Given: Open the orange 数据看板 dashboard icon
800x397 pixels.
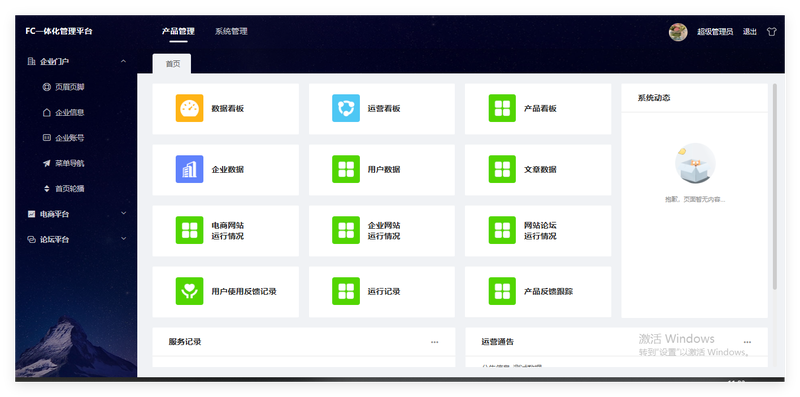Looking at the screenshot, I should pos(189,108).
